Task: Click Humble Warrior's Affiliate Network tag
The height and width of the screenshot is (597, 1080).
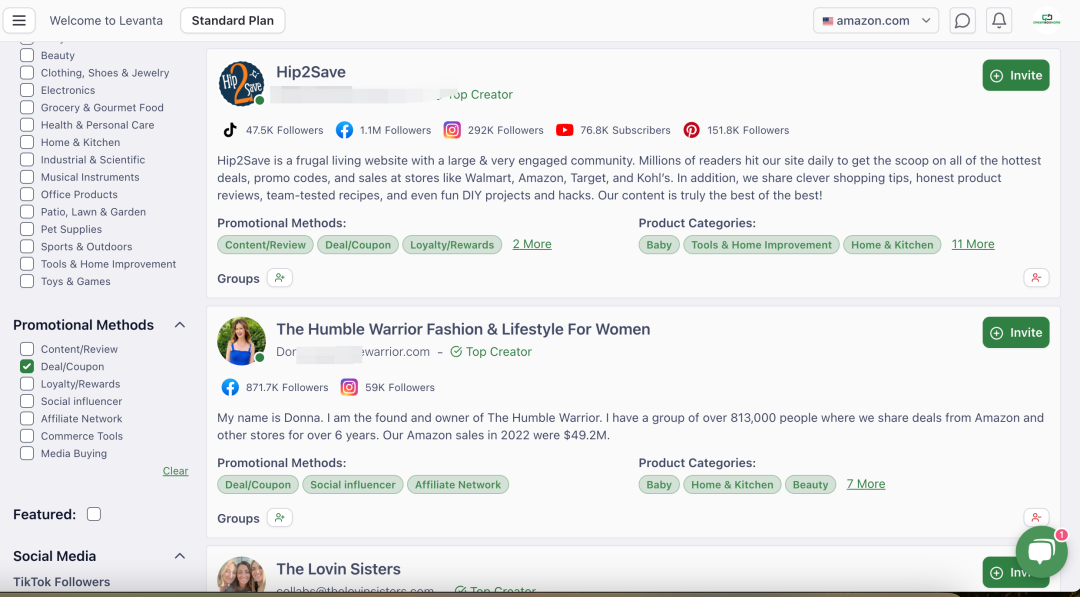Action: [458, 485]
